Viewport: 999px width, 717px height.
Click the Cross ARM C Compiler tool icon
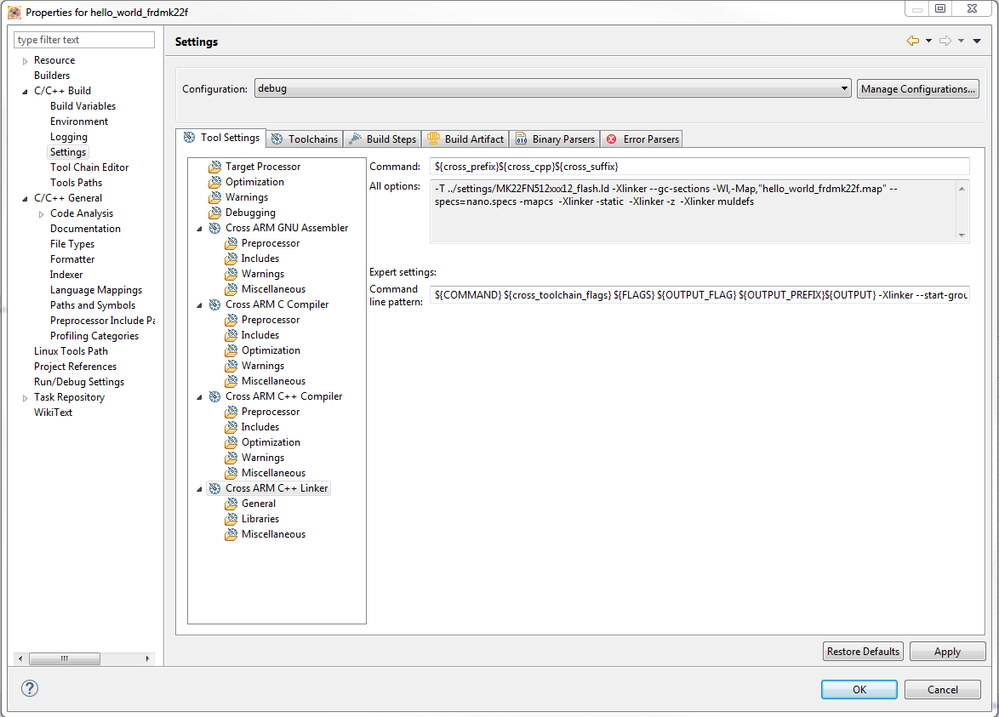[x=215, y=305]
